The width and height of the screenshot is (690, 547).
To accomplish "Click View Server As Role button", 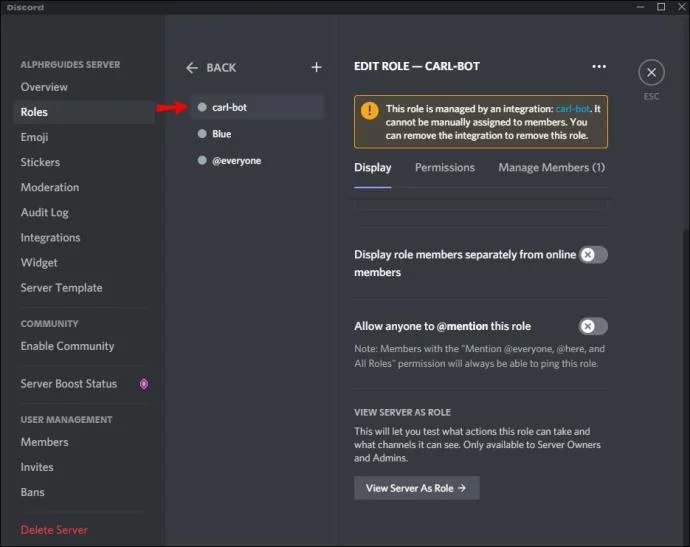I will (x=417, y=488).
